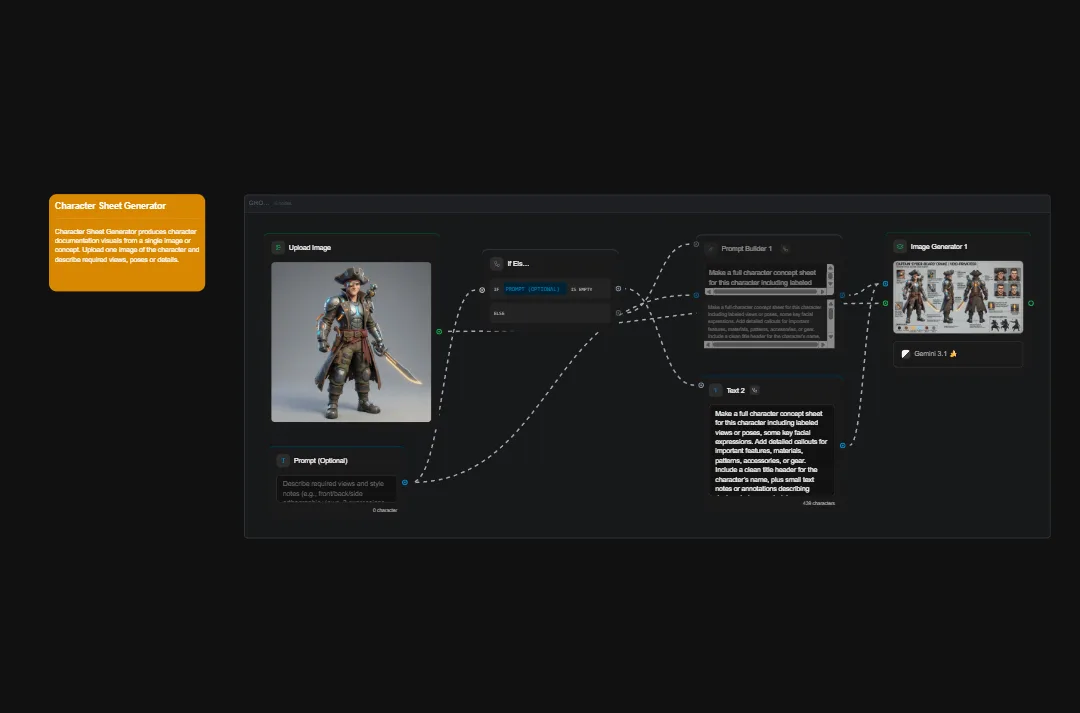Open the generated character sheet thumbnail
Image resolution: width=1080 pixels, height=713 pixels.
pos(957,297)
